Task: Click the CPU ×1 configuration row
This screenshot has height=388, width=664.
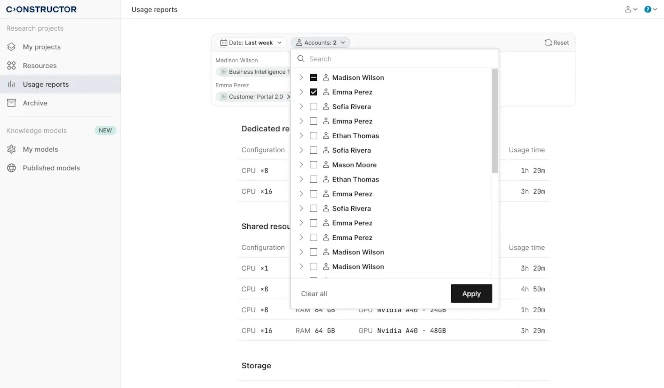Action: (393, 268)
